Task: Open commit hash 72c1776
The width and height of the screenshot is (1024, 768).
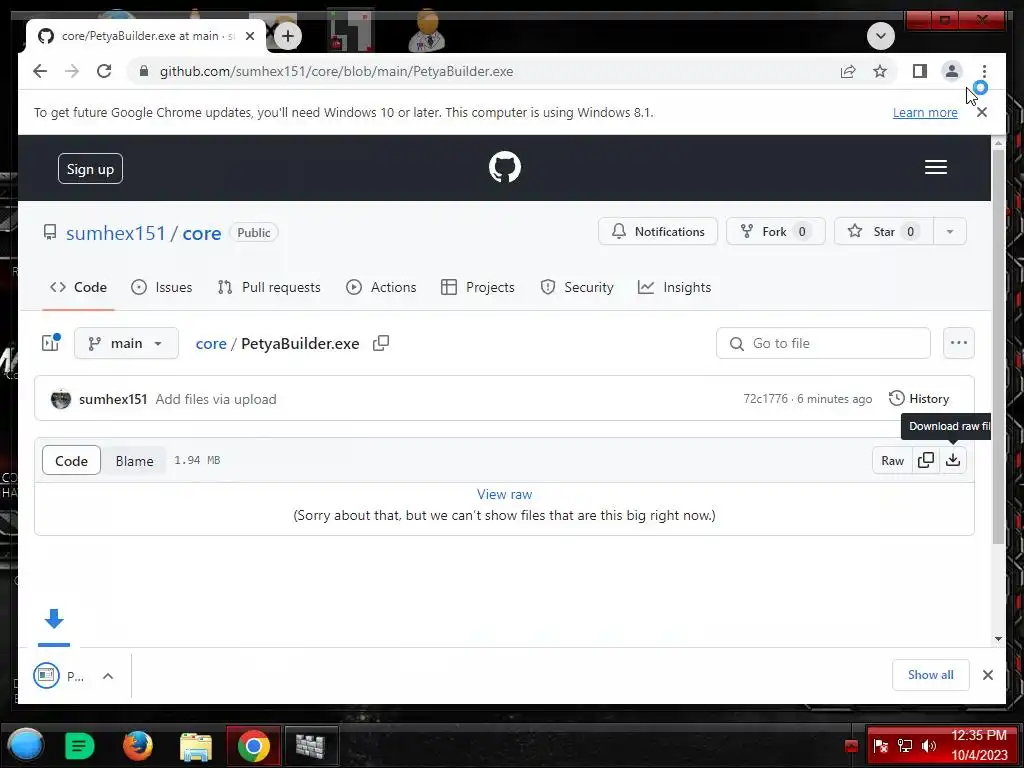Action: pos(765,399)
